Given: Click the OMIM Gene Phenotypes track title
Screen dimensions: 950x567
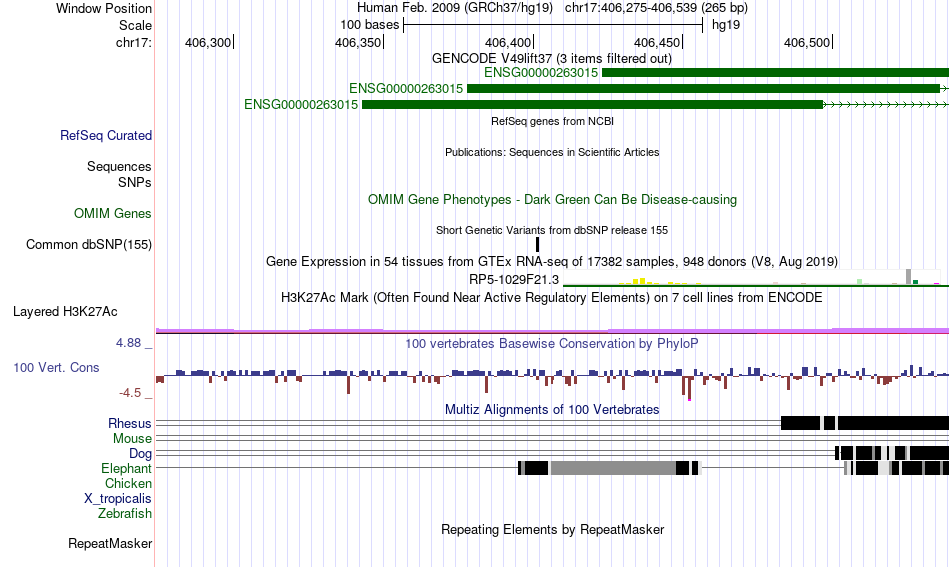Looking at the screenshot, I should (553, 199).
